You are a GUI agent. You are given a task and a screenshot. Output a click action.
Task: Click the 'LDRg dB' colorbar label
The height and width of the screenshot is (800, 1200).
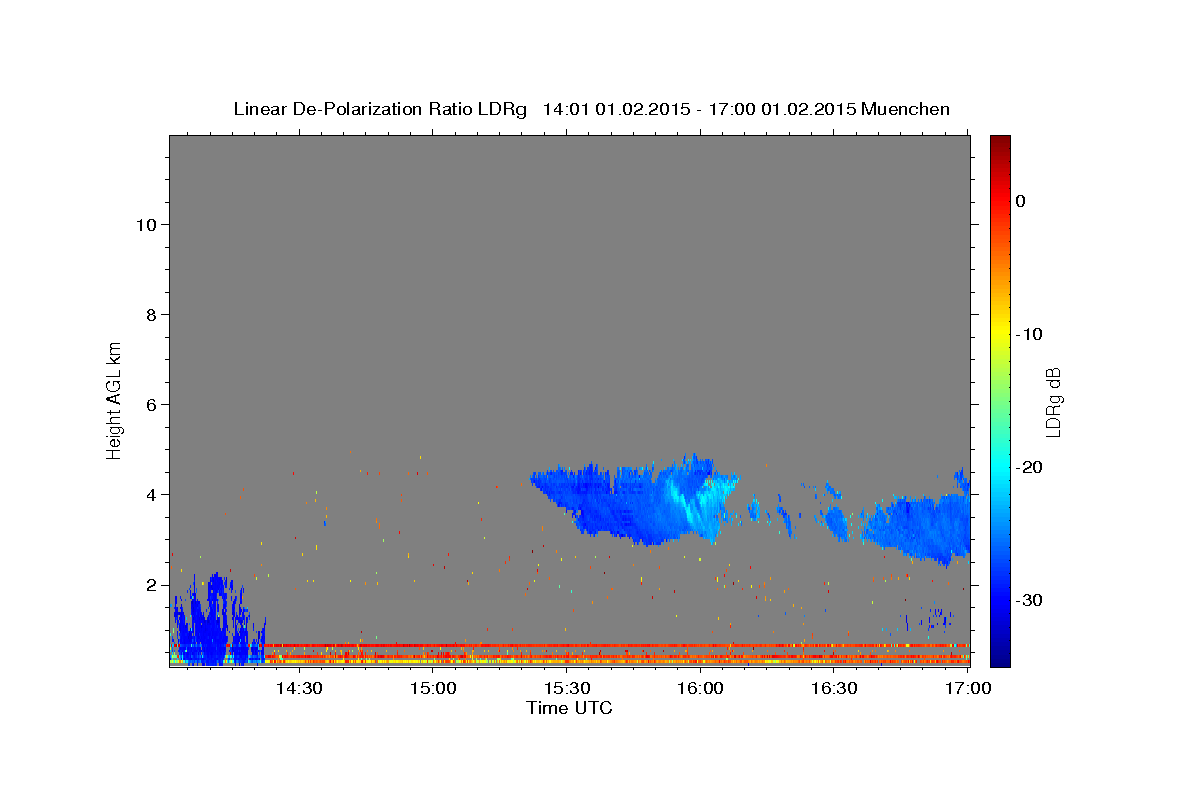1052,402
